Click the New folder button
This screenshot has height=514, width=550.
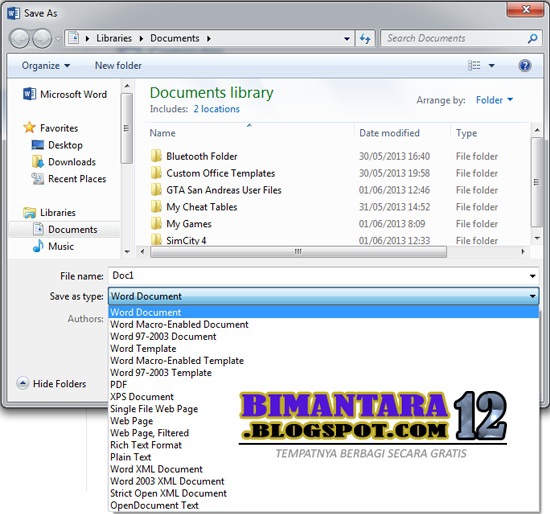[118, 66]
